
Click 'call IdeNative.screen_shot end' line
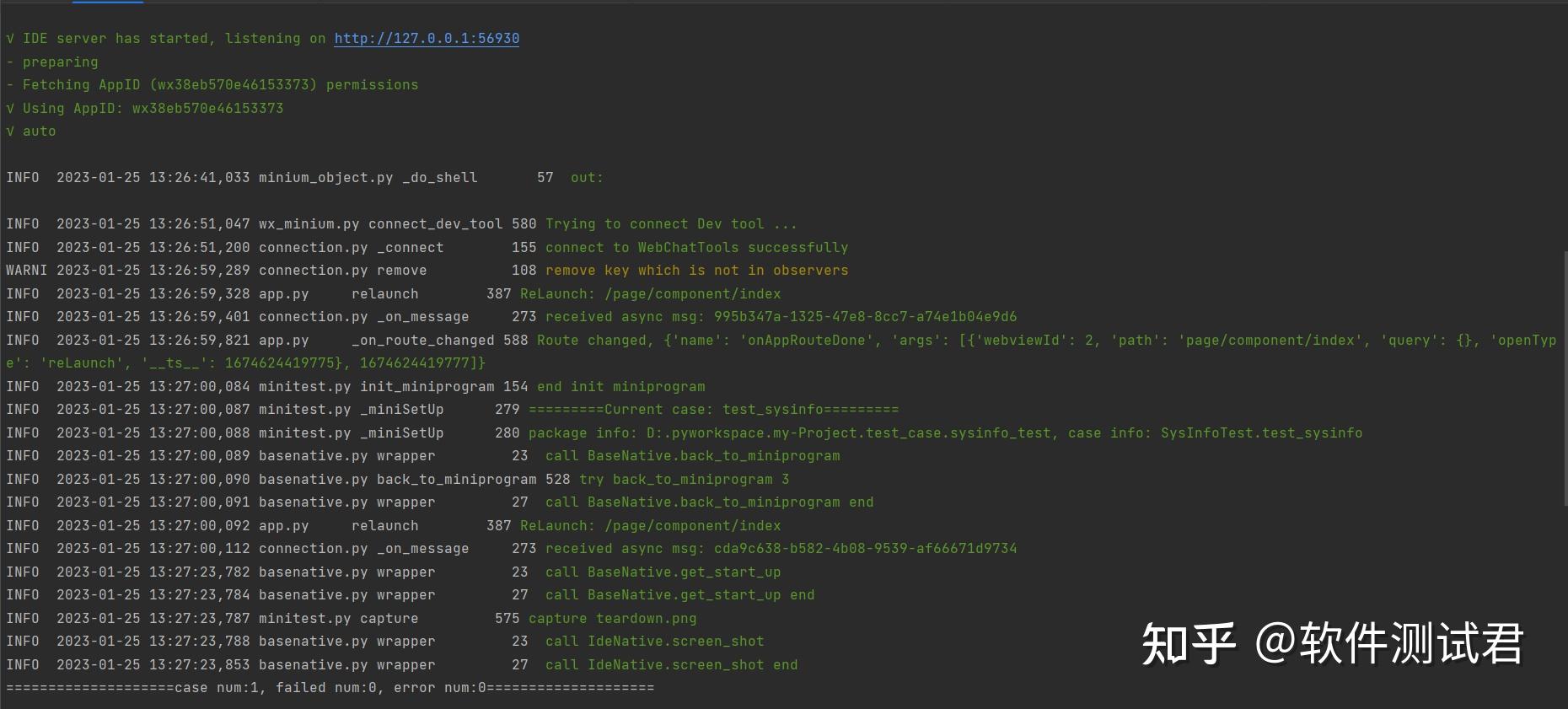click(x=671, y=665)
